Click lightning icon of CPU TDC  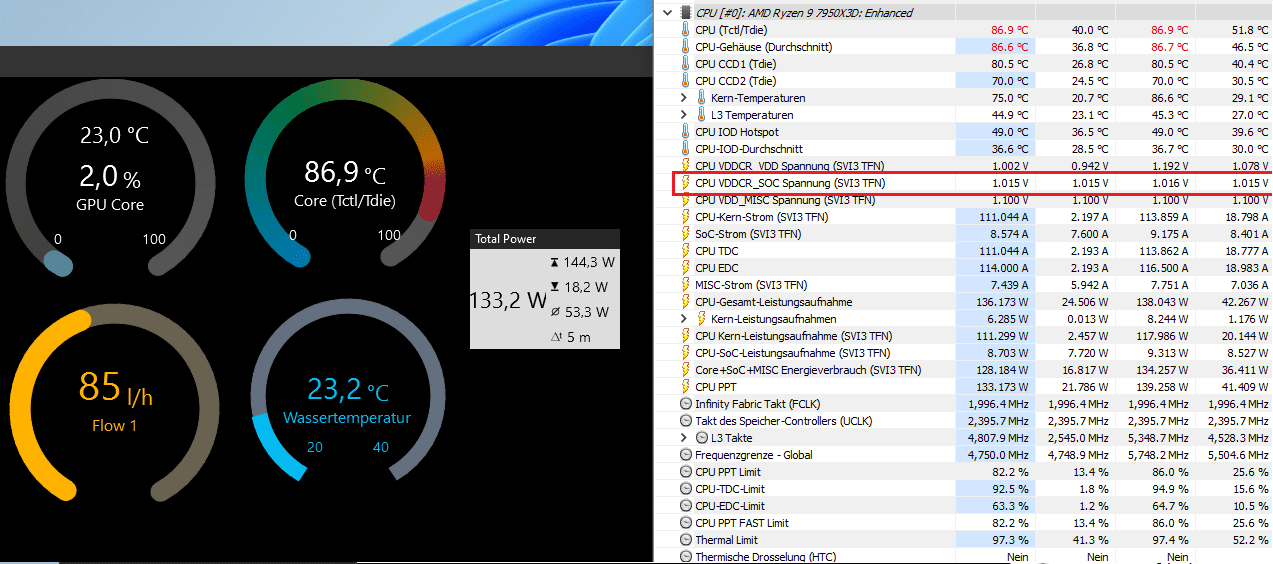686,251
